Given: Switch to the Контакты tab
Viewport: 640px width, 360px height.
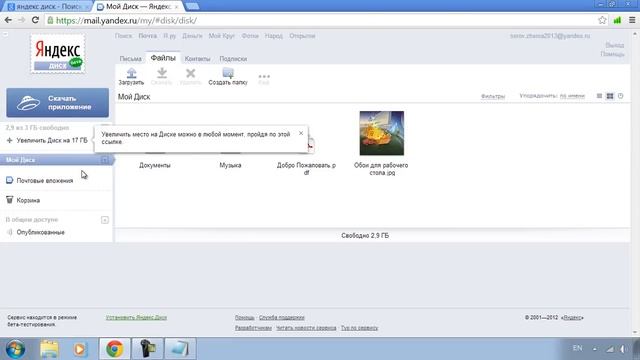Looking at the screenshot, I should click(x=197, y=59).
